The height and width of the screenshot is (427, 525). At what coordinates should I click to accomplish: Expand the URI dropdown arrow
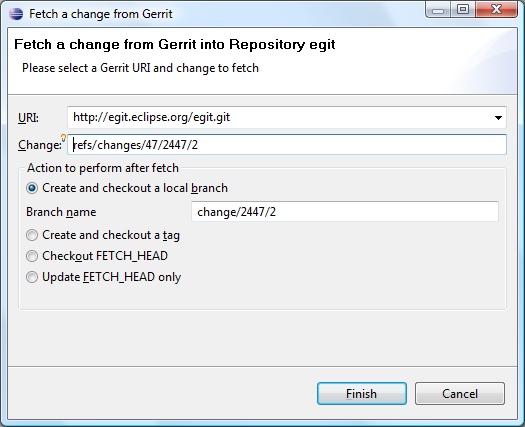coord(498,118)
